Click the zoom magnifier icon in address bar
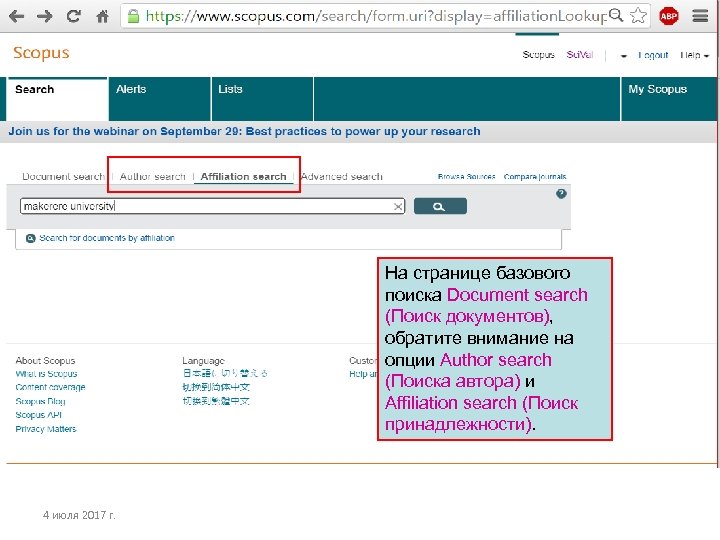 616,16
